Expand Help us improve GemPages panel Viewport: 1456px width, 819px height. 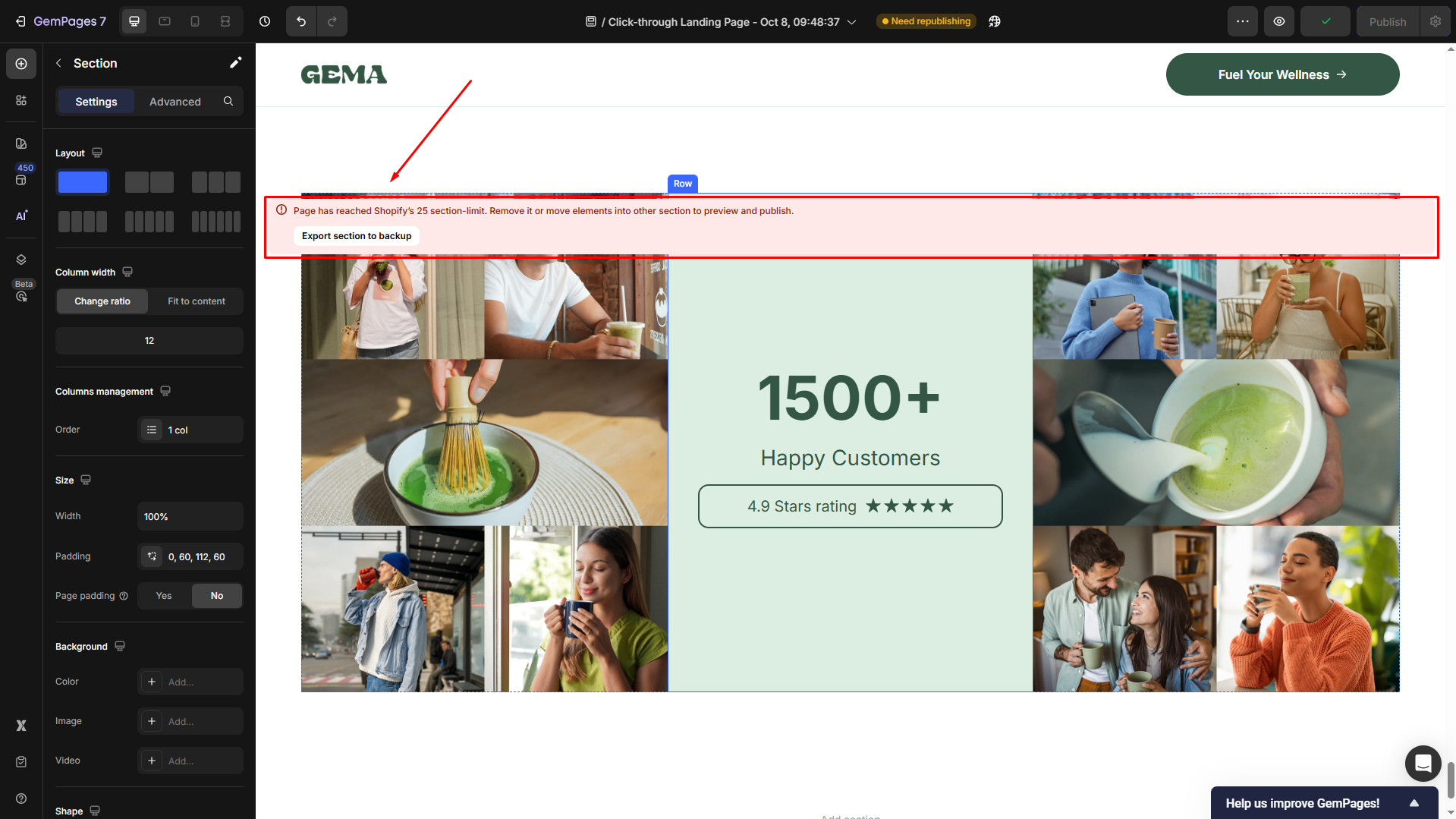(1414, 803)
